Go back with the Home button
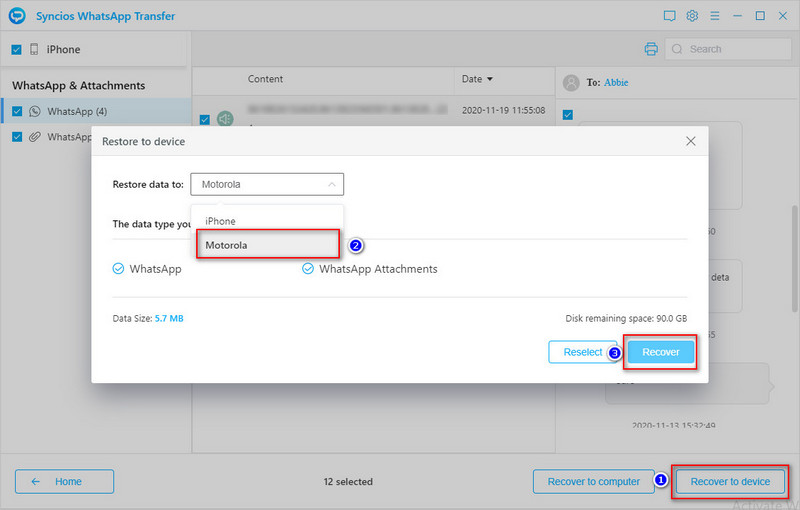This screenshot has height=510, width=800. [64, 481]
